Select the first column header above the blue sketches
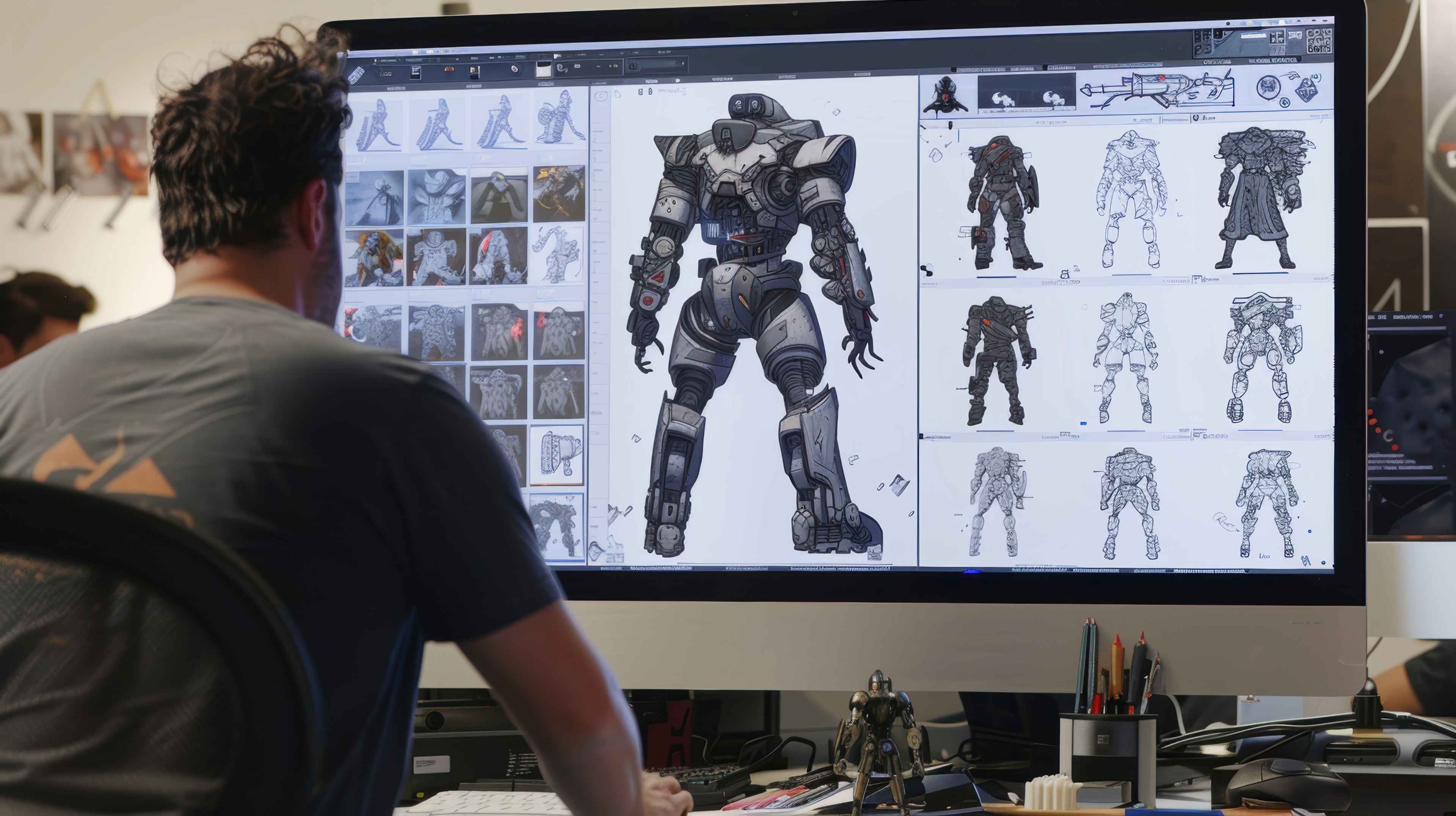1456x816 pixels. pos(396,89)
